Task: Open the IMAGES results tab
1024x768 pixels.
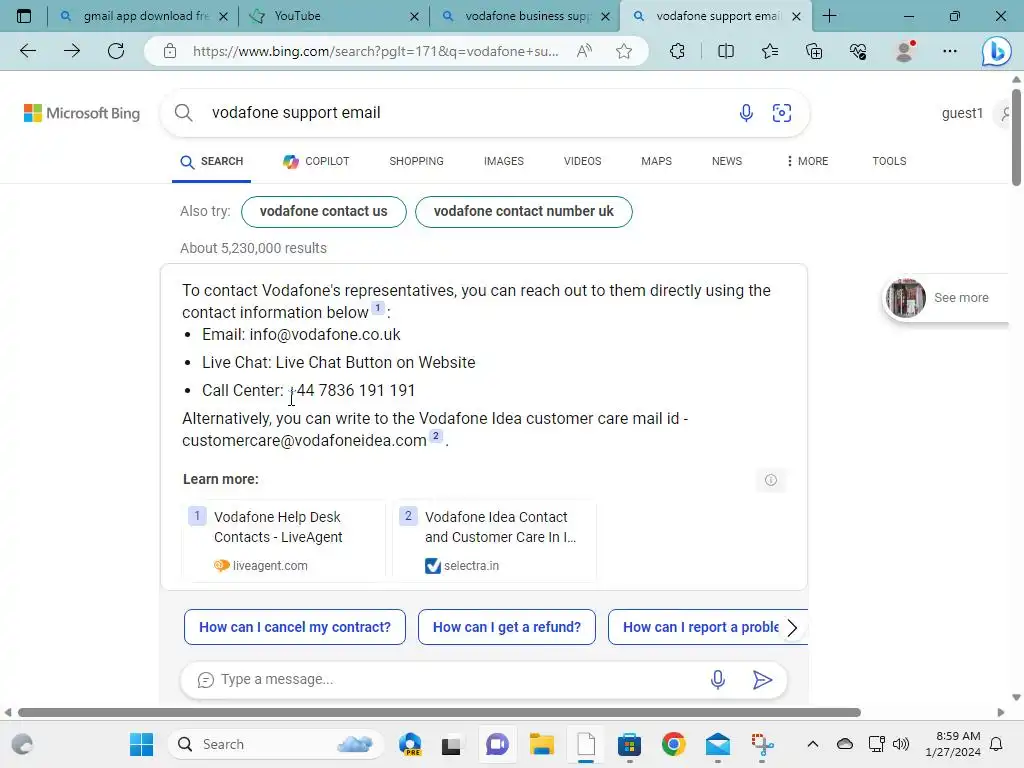Action: 504,161
